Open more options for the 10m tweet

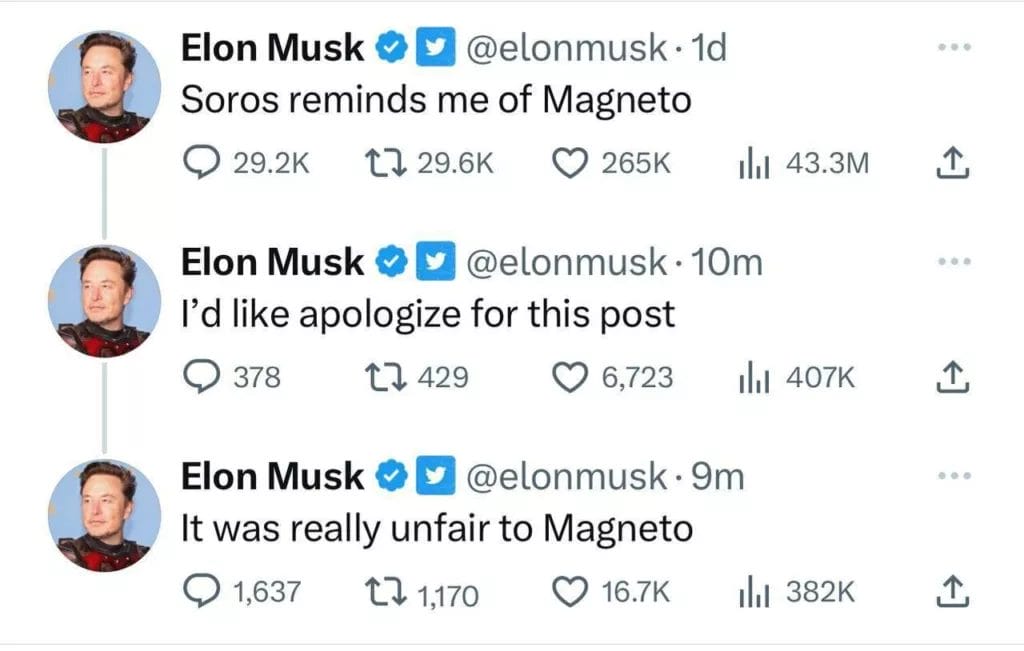pyautogui.click(x=954, y=262)
